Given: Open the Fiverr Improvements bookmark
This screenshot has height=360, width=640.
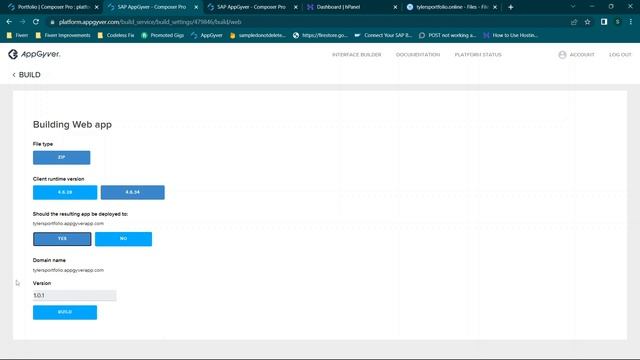Looking at the screenshot, I should 63,36.
